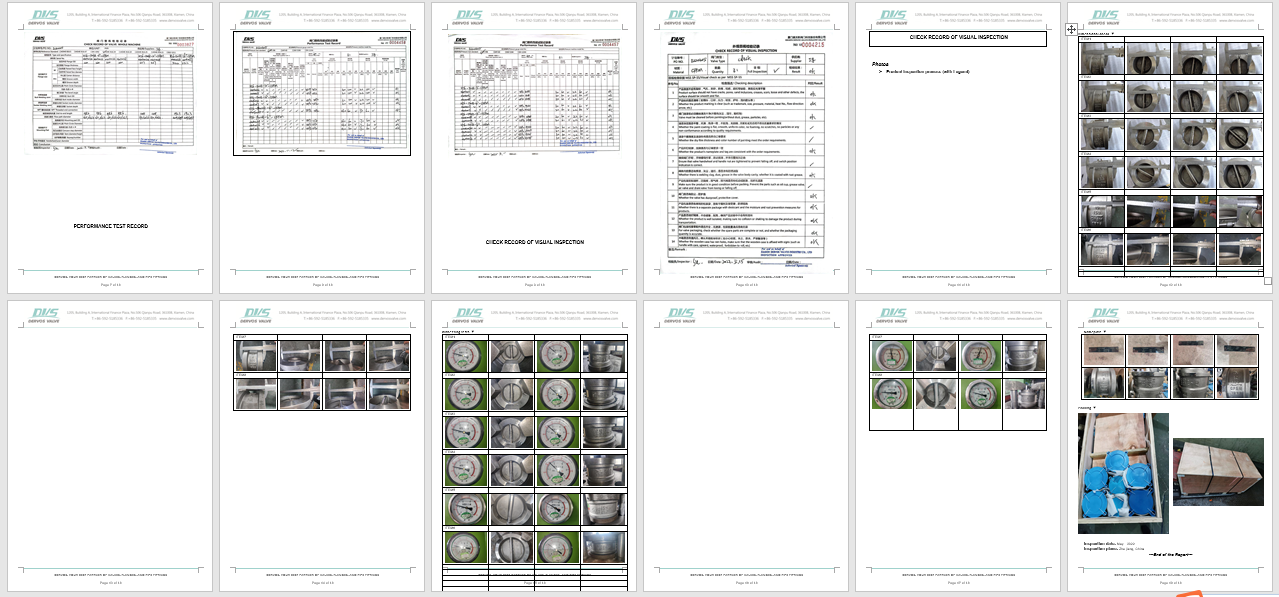The width and height of the screenshot is (1279, 597).
Task: Click the 'Inspection date' line
Action: 1108,543
